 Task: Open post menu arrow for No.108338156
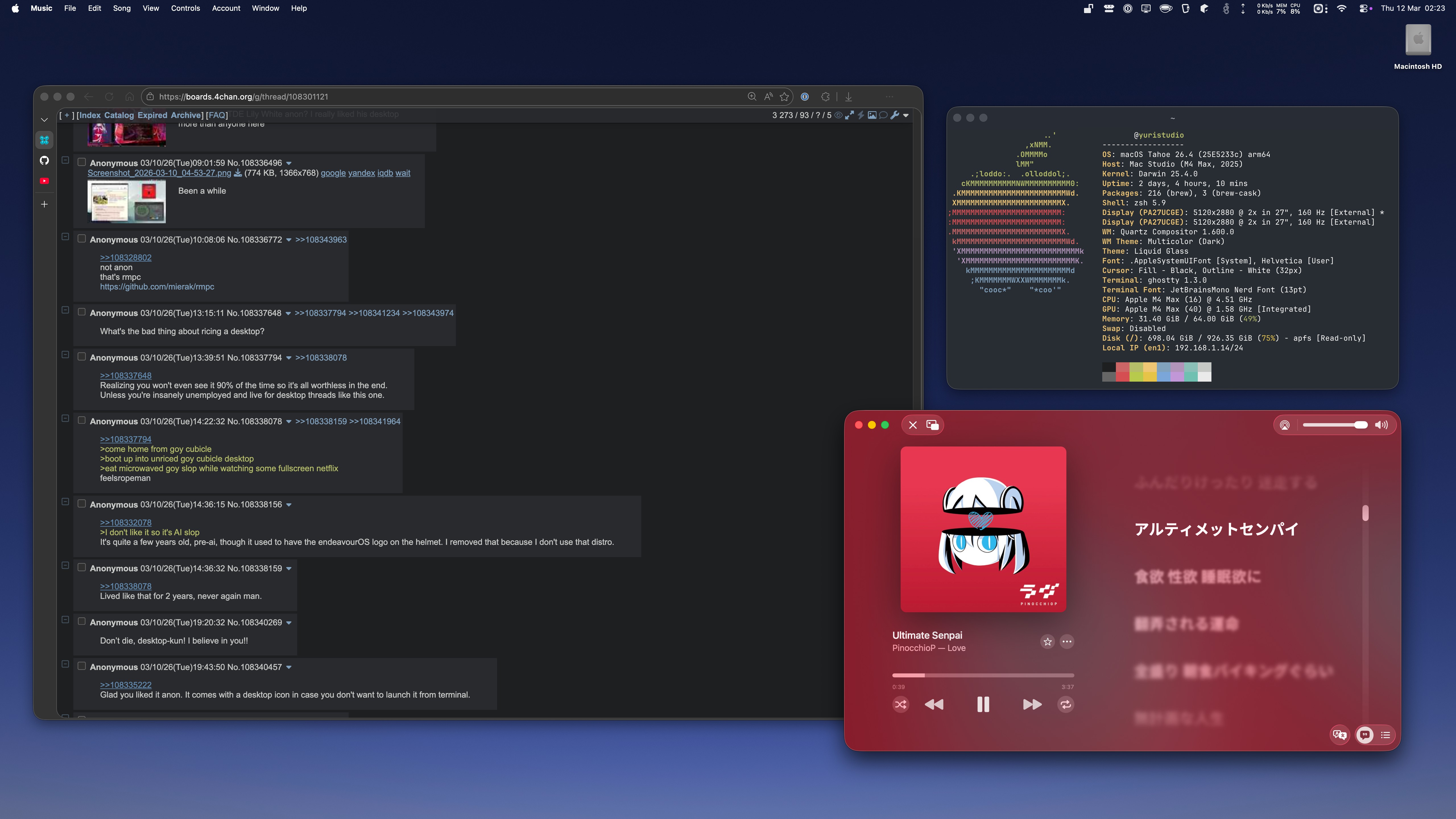click(x=289, y=505)
